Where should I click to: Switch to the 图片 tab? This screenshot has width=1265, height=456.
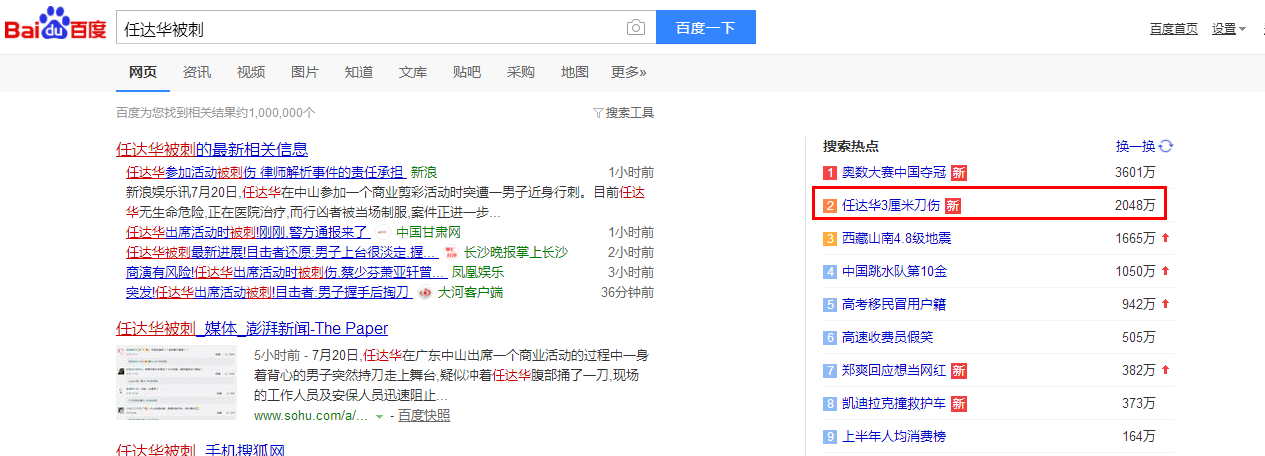305,72
